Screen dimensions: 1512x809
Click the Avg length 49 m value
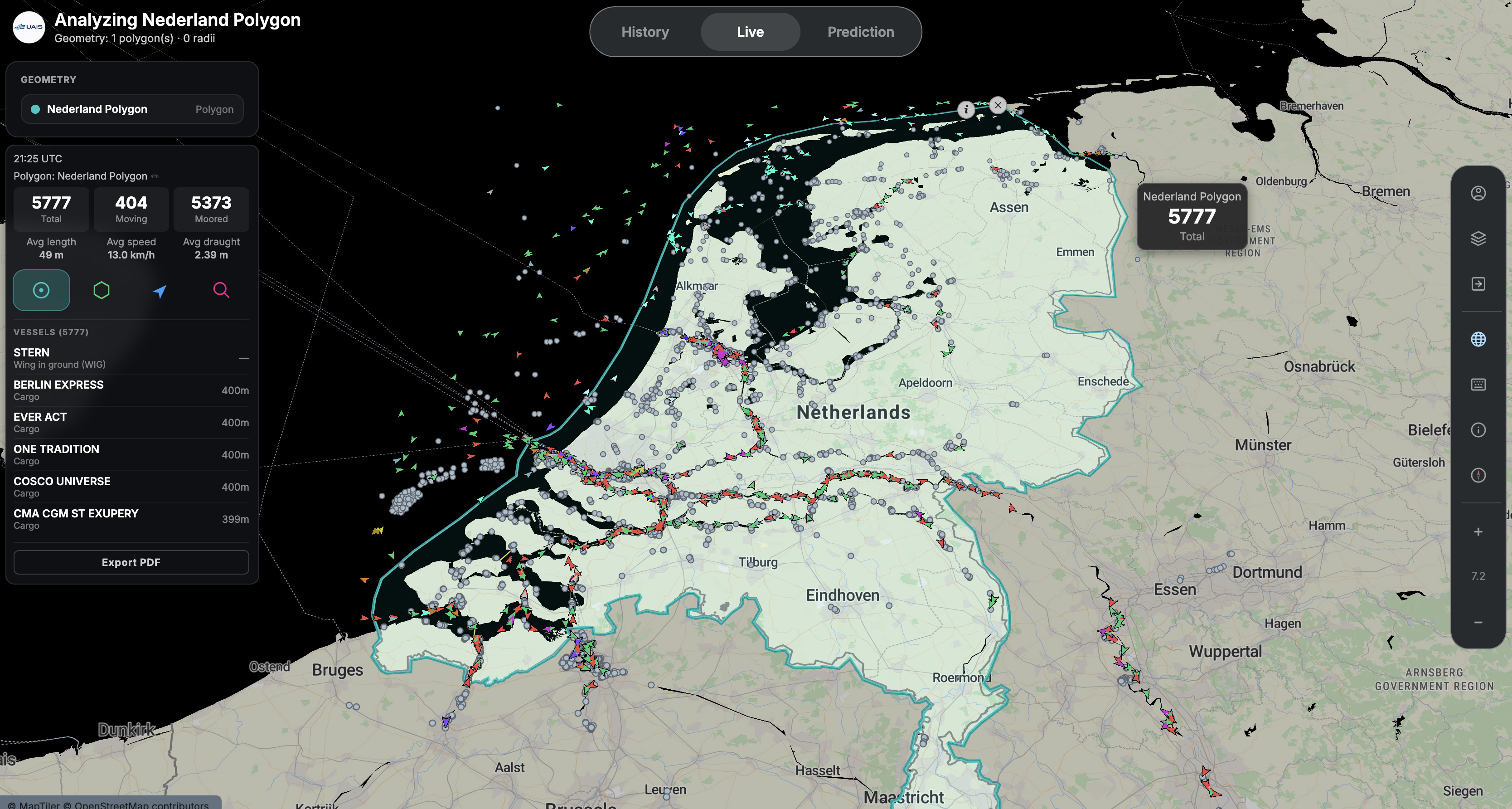51,255
